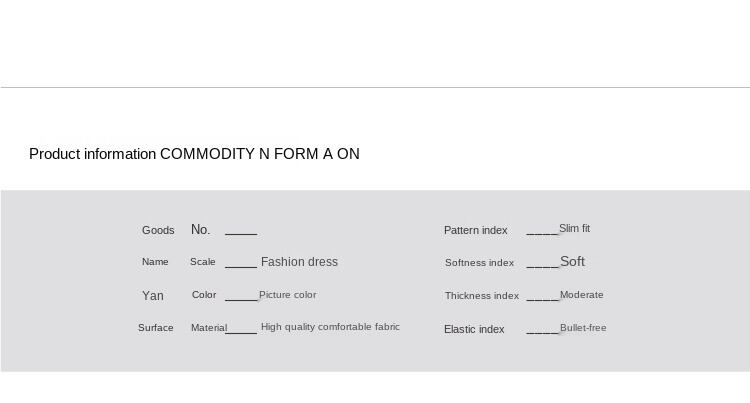Click the Pattern index label
The height and width of the screenshot is (403, 750).
tap(476, 231)
